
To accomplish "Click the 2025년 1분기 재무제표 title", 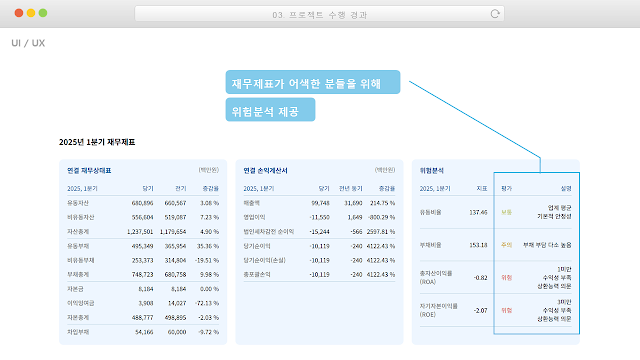I will [x=97, y=142].
